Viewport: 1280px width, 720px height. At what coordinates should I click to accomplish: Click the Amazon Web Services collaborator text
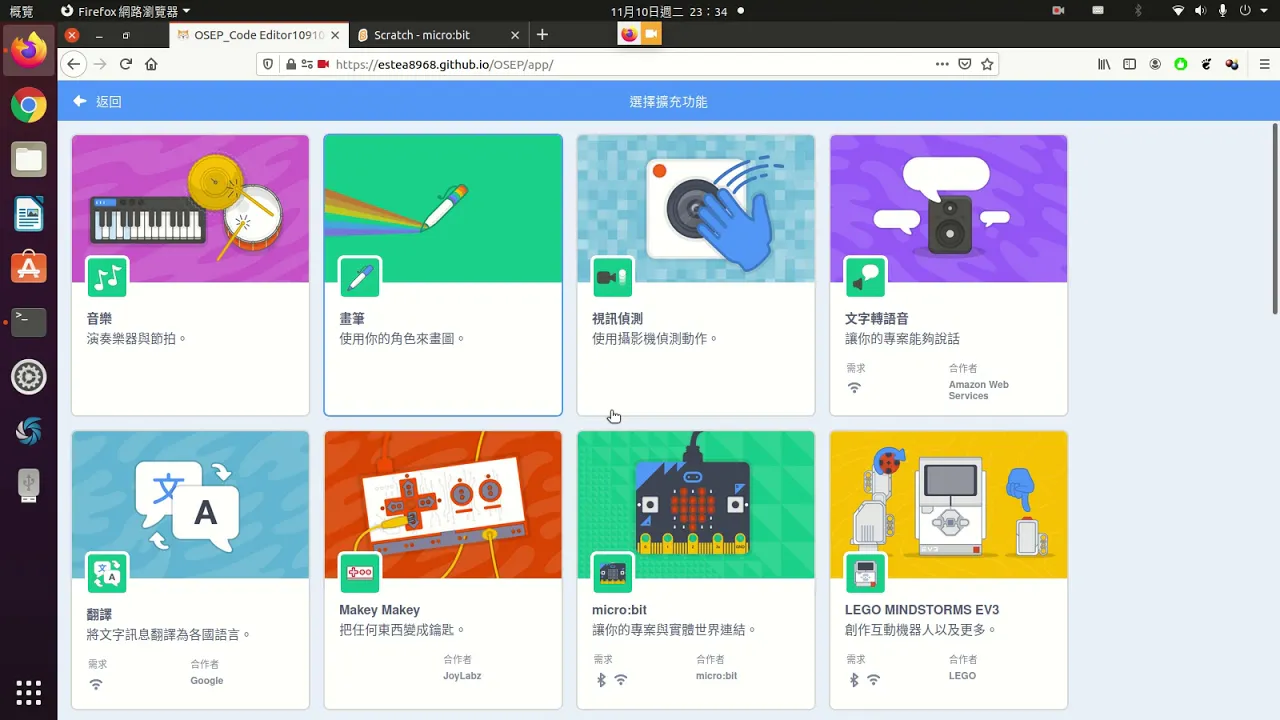pos(978,390)
